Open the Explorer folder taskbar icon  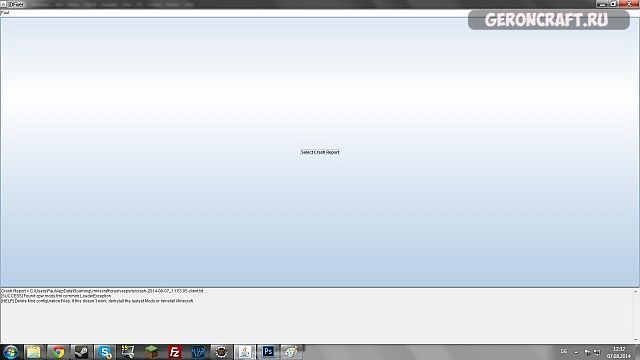pos(34,352)
